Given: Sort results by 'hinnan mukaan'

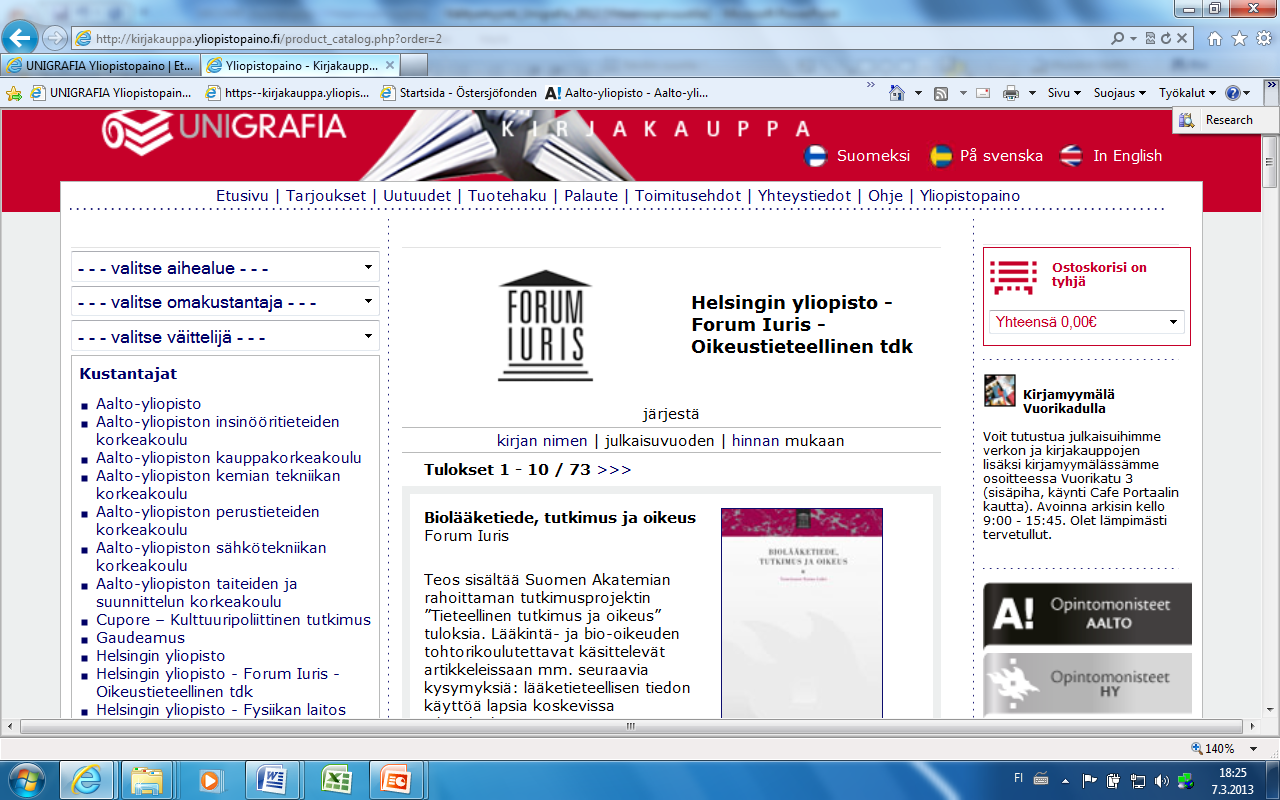Looking at the screenshot, I should (x=788, y=441).
